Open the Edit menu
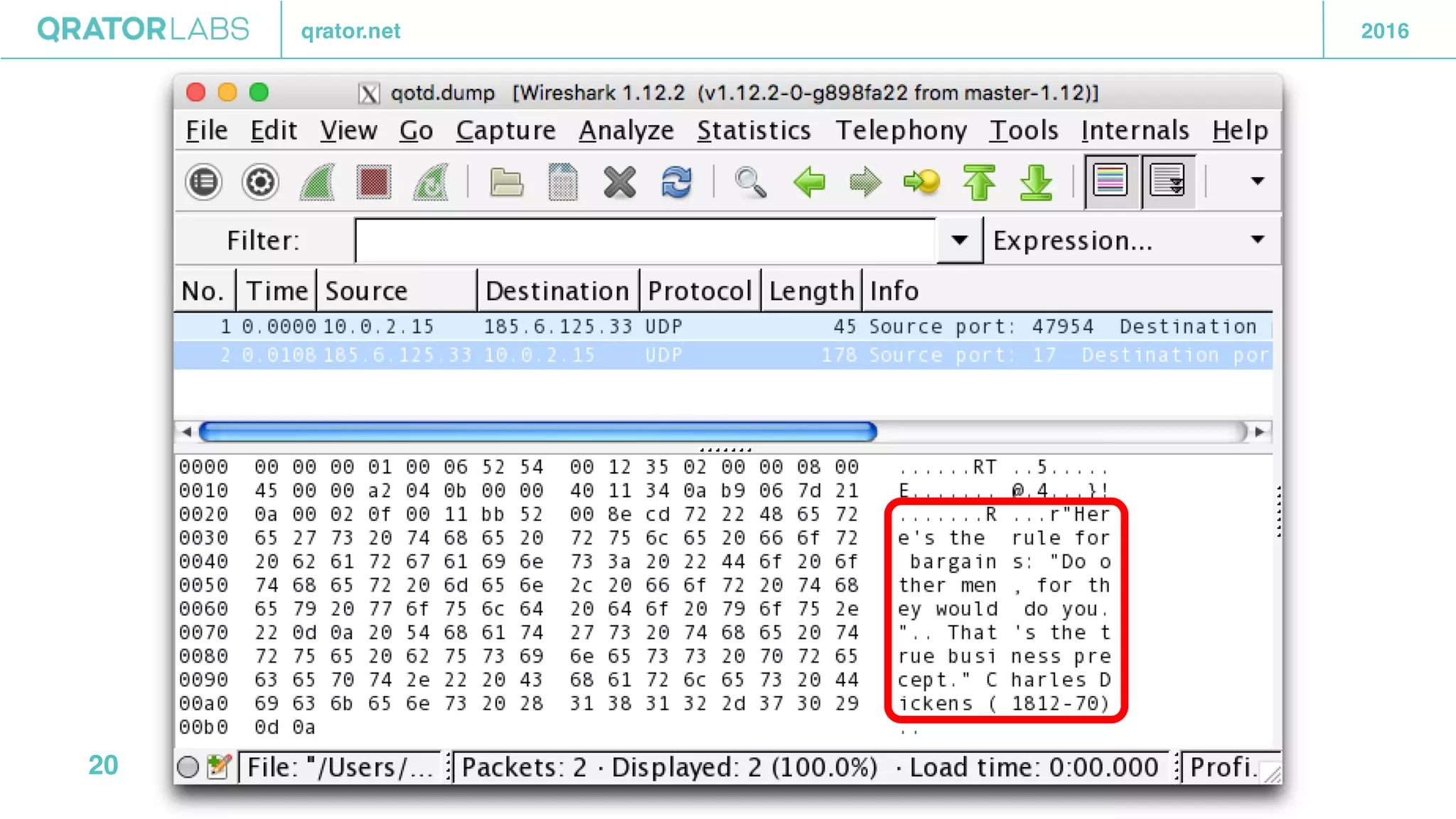 pyautogui.click(x=274, y=131)
